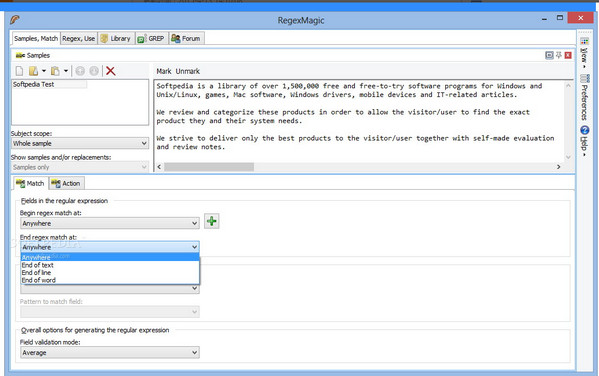Click the Open sample file icon
Viewport: 599px width, 376px height.
click(34, 71)
